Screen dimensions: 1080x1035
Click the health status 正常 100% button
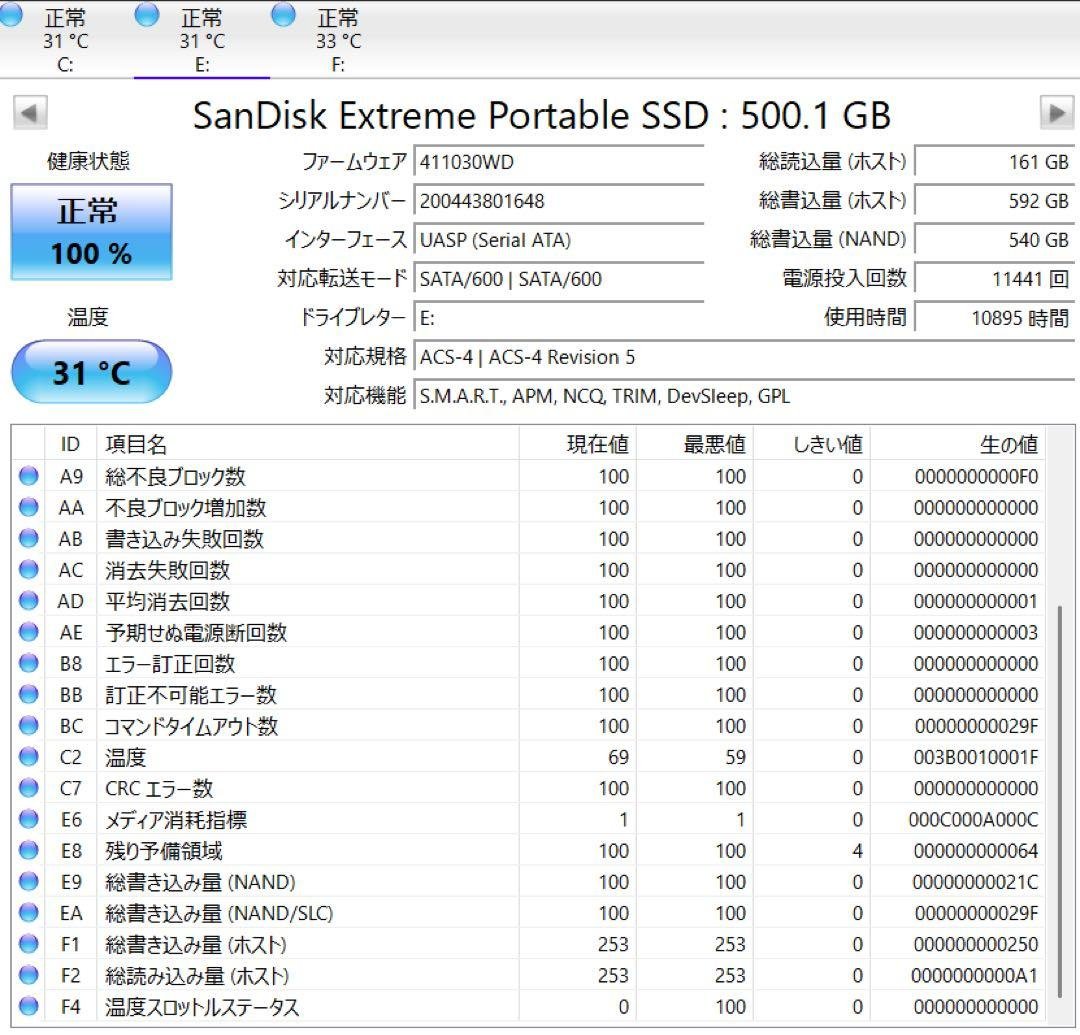(x=92, y=232)
